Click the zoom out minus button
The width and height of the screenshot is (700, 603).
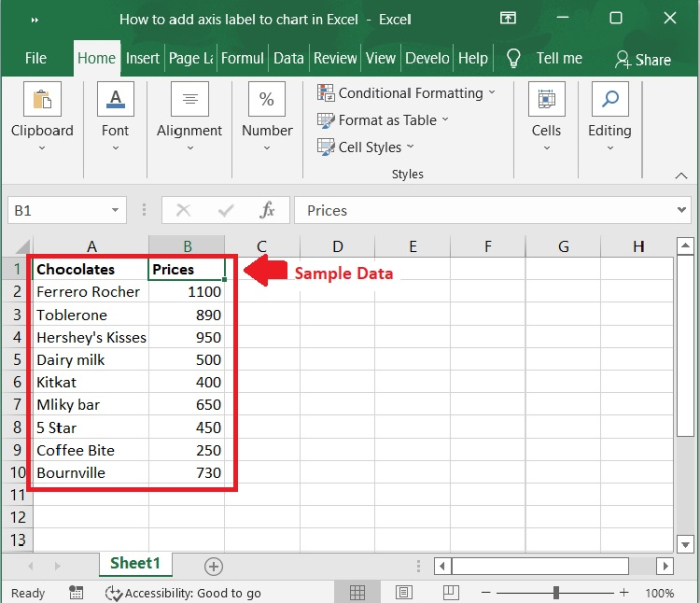click(486, 593)
